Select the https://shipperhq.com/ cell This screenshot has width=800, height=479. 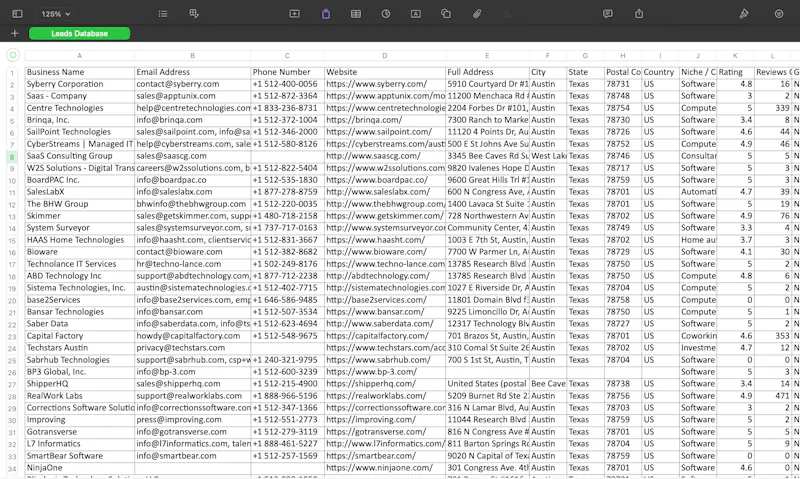coord(385,384)
